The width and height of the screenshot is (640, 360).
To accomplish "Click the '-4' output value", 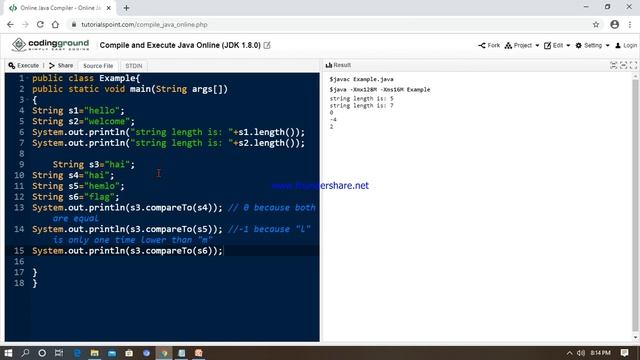I will (x=333, y=120).
